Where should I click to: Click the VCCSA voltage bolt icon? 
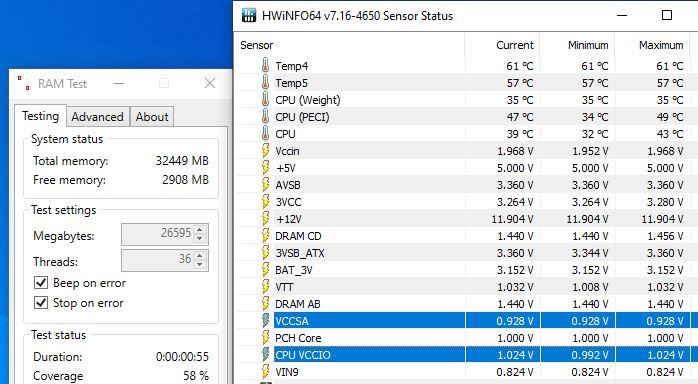coord(265,320)
